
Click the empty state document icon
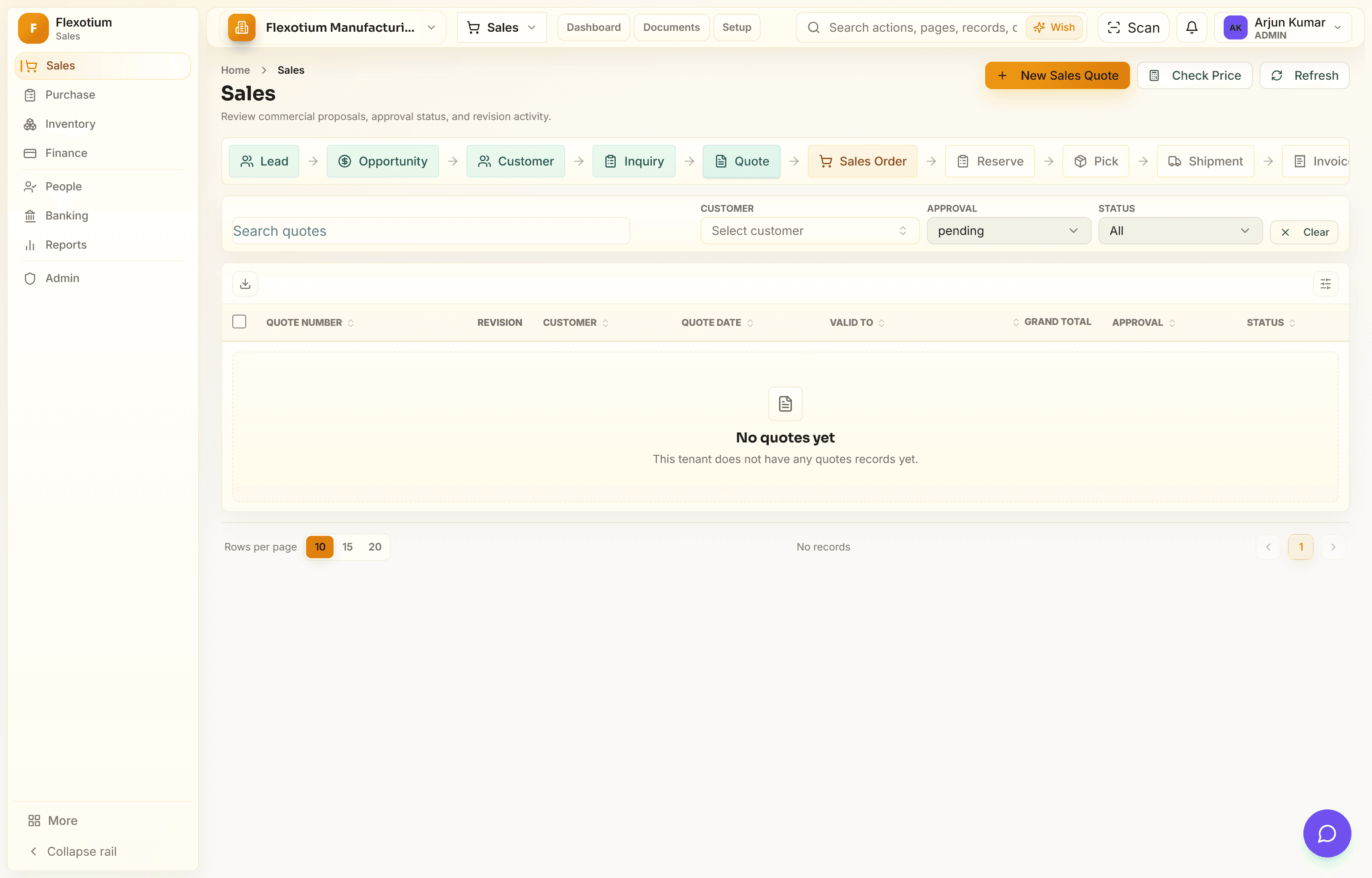click(x=785, y=404)
